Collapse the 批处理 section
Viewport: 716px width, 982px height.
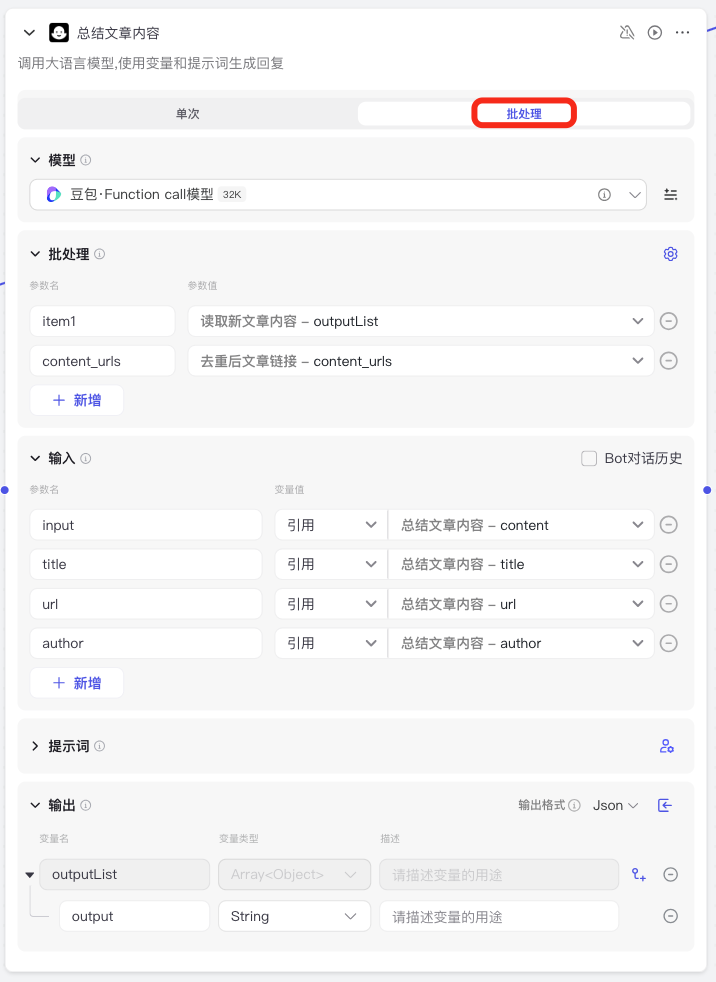[x=35, y=254]
